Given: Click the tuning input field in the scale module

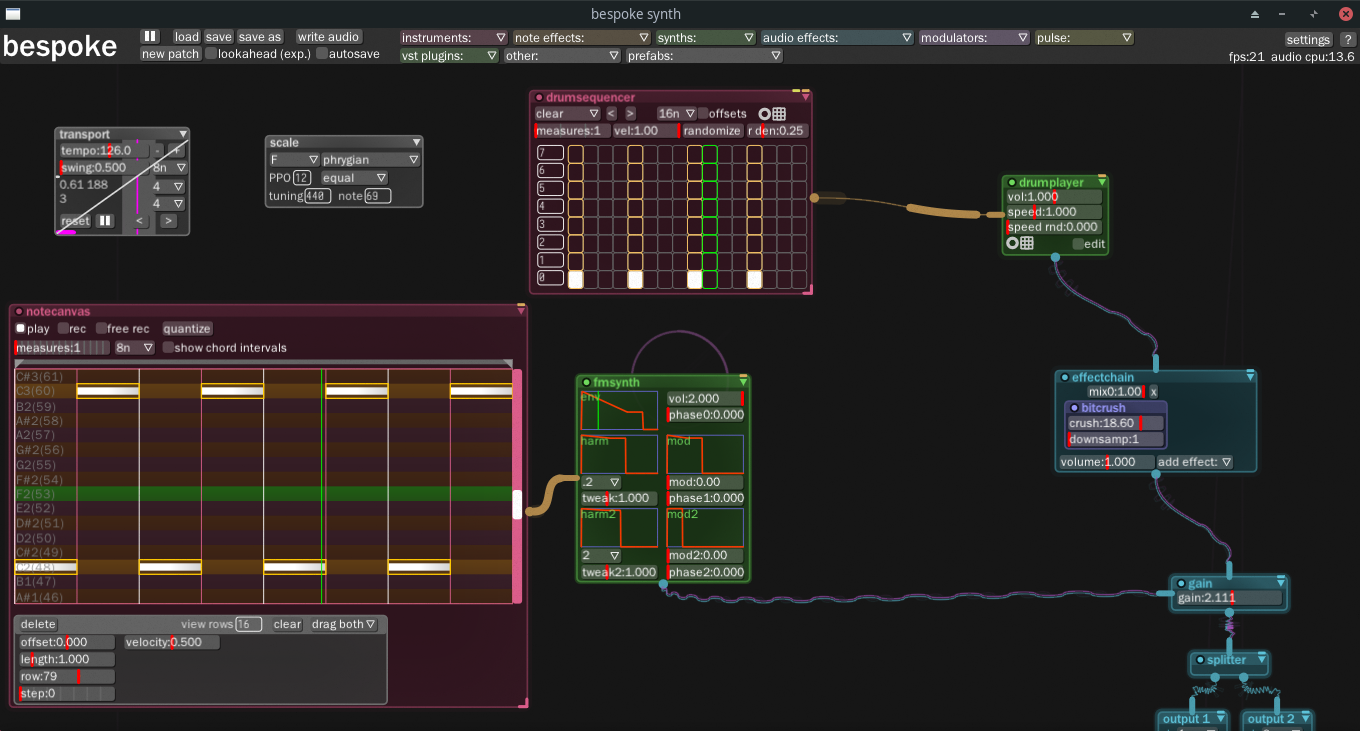Looking at the screenshot, I should 318,196.
